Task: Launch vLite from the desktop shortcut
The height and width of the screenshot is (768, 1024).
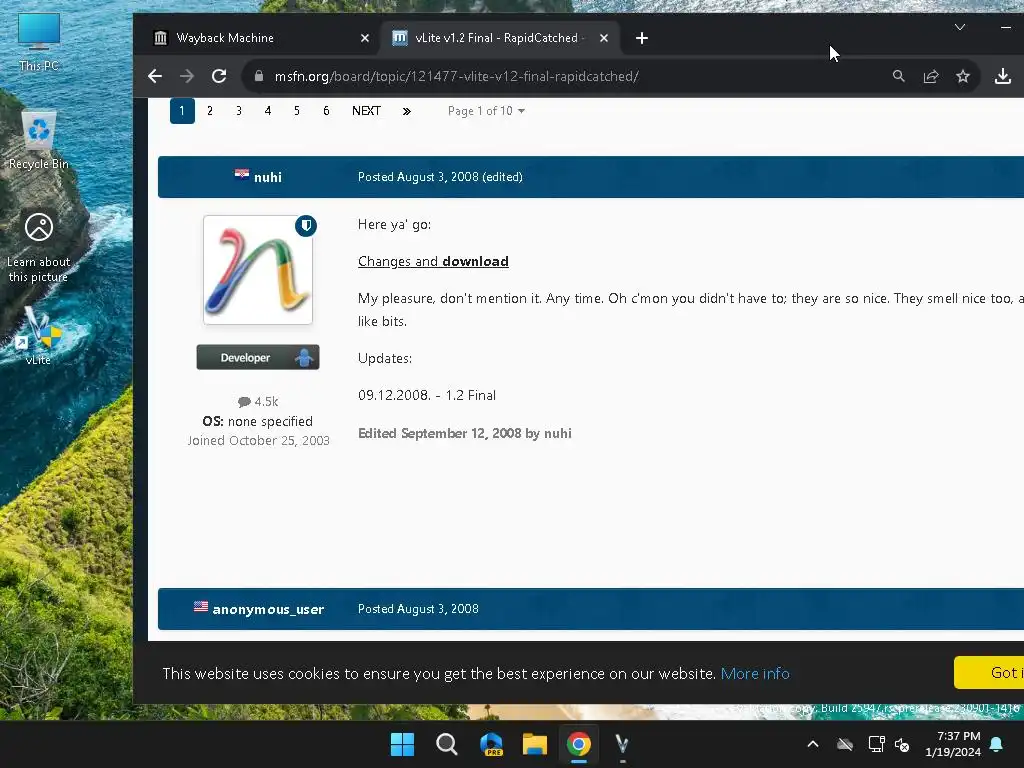Action: pos(39,336)
